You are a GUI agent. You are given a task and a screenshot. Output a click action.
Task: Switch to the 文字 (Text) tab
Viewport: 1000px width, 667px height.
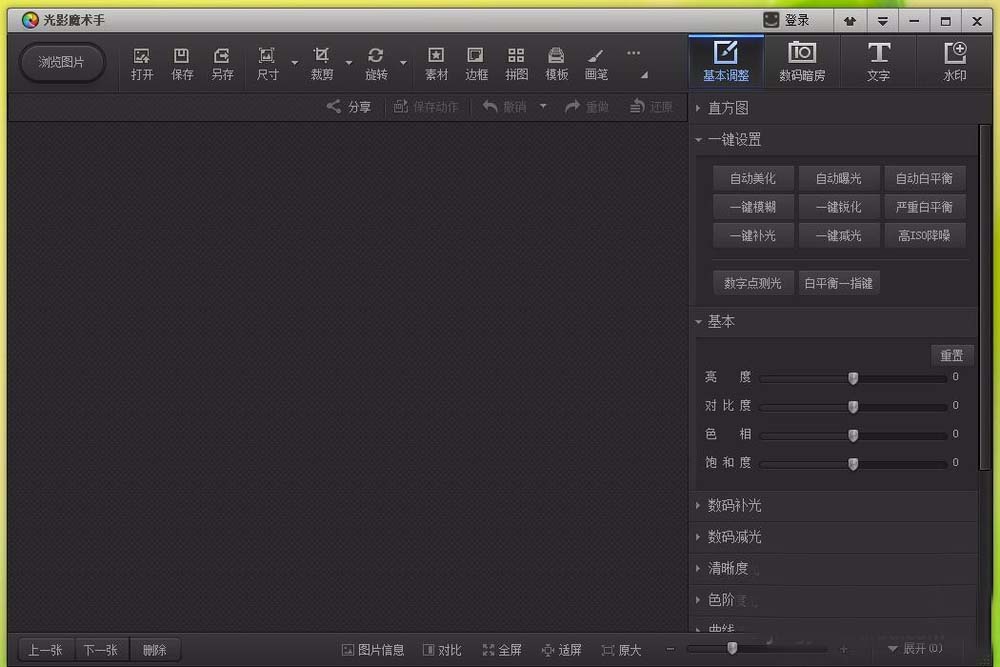point(878,62)
